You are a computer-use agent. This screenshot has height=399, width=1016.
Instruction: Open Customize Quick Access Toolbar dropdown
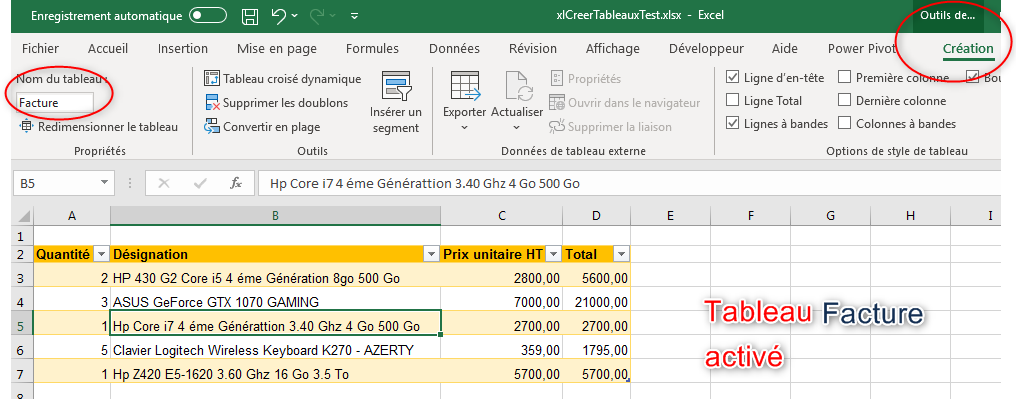pyautogui.click(x=354, y=16)
